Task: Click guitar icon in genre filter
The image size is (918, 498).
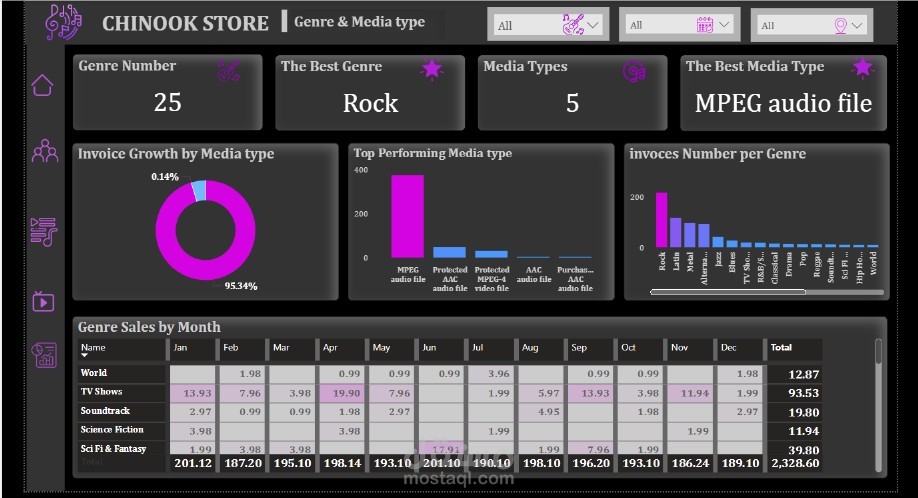Action: point(573,25)
